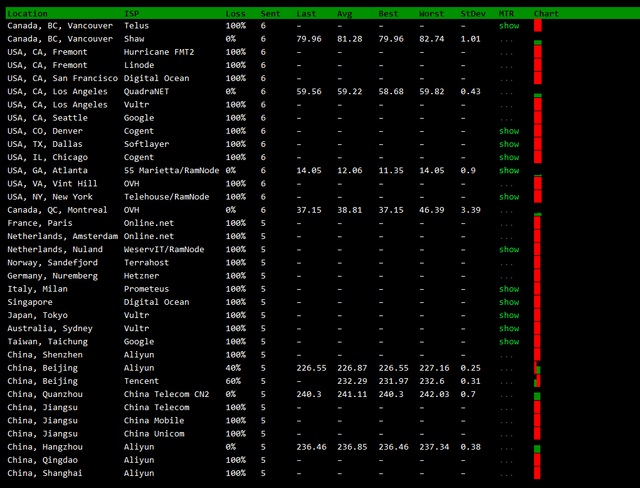This screenshot has height=488, width=640.
Task: Select 'China, Shenzhen' location
Action: [45, 355]
